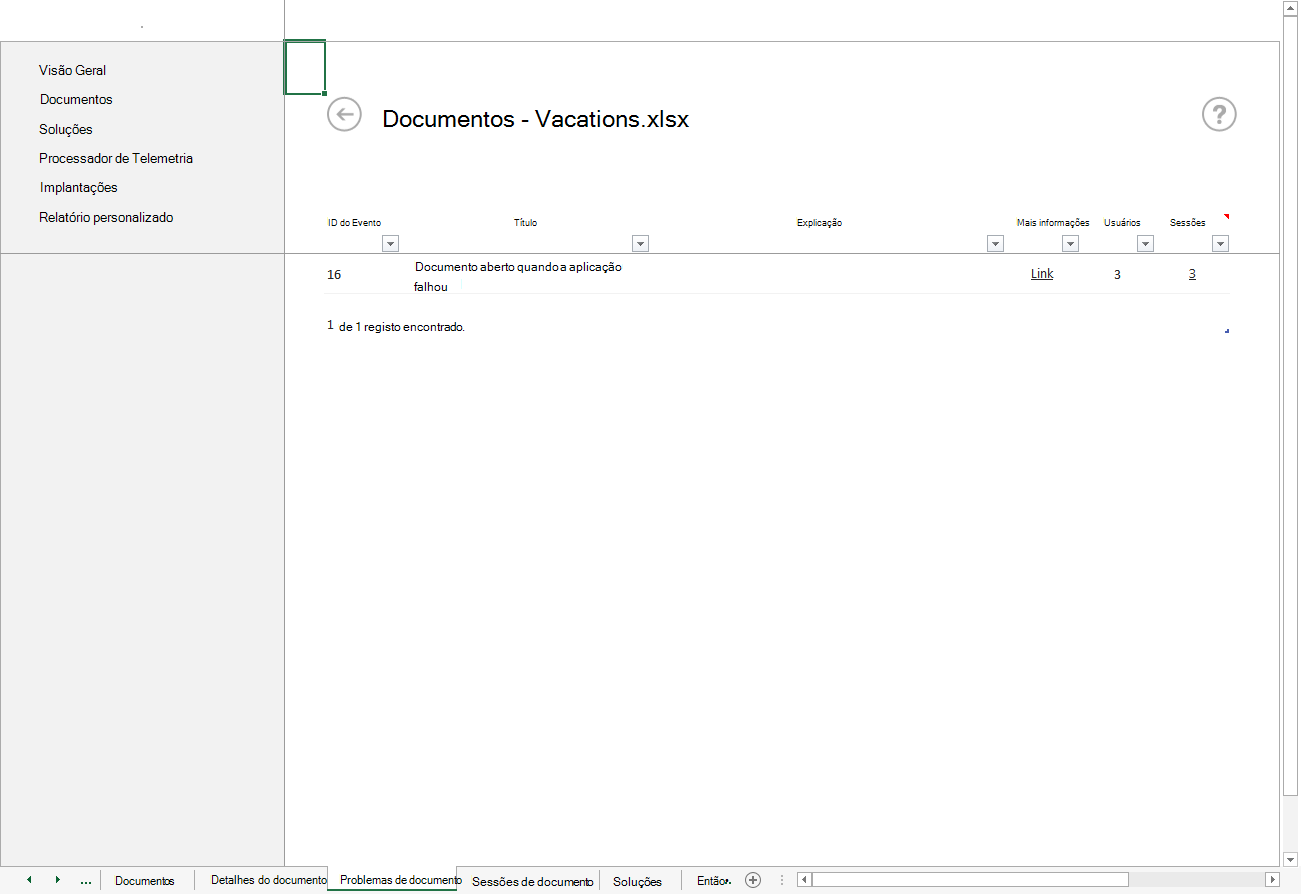Go to next sheet tabs with right arrow

tap(57, 880)
